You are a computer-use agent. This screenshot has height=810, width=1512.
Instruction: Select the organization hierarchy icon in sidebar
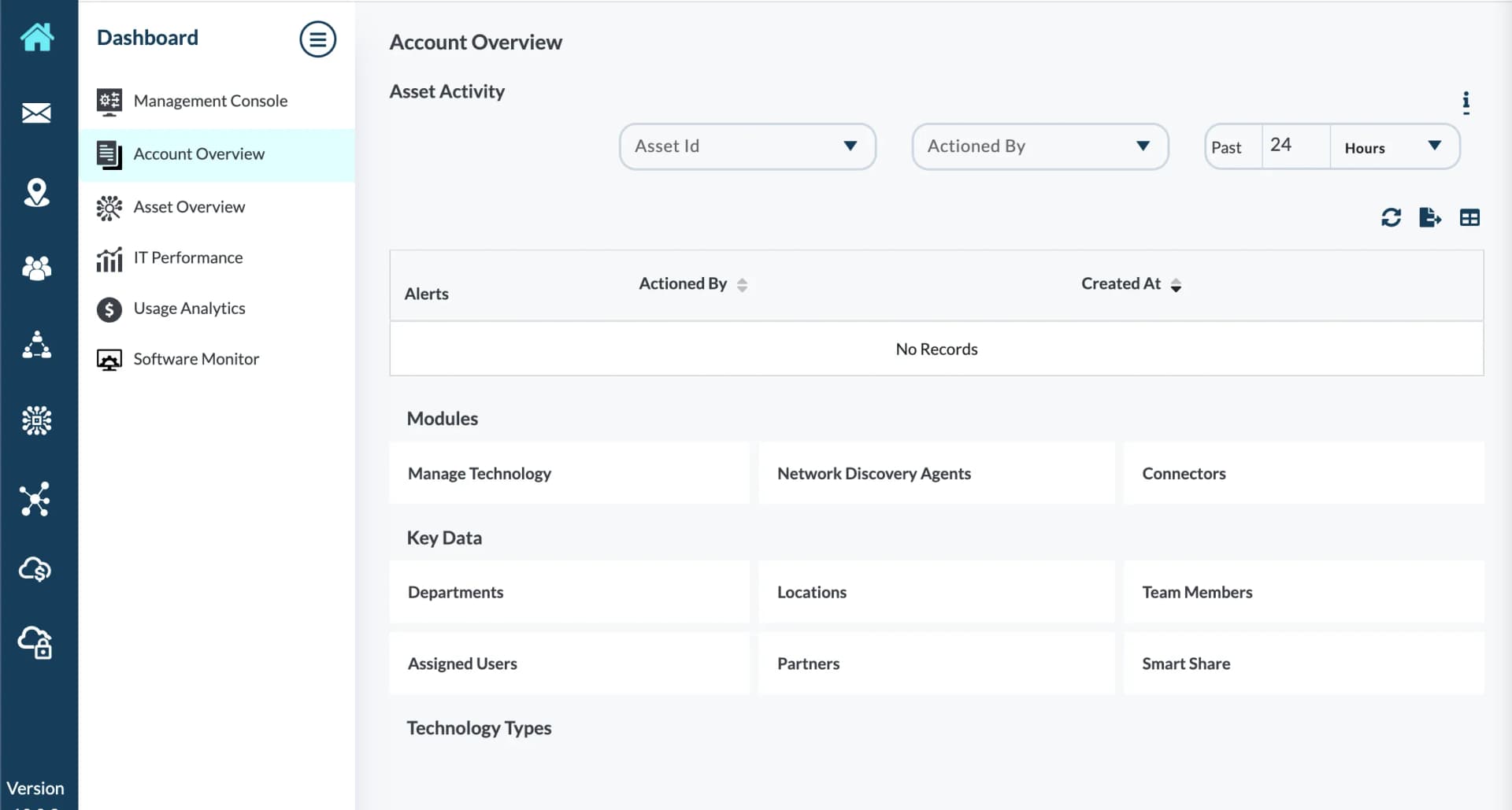coord(36,345)
